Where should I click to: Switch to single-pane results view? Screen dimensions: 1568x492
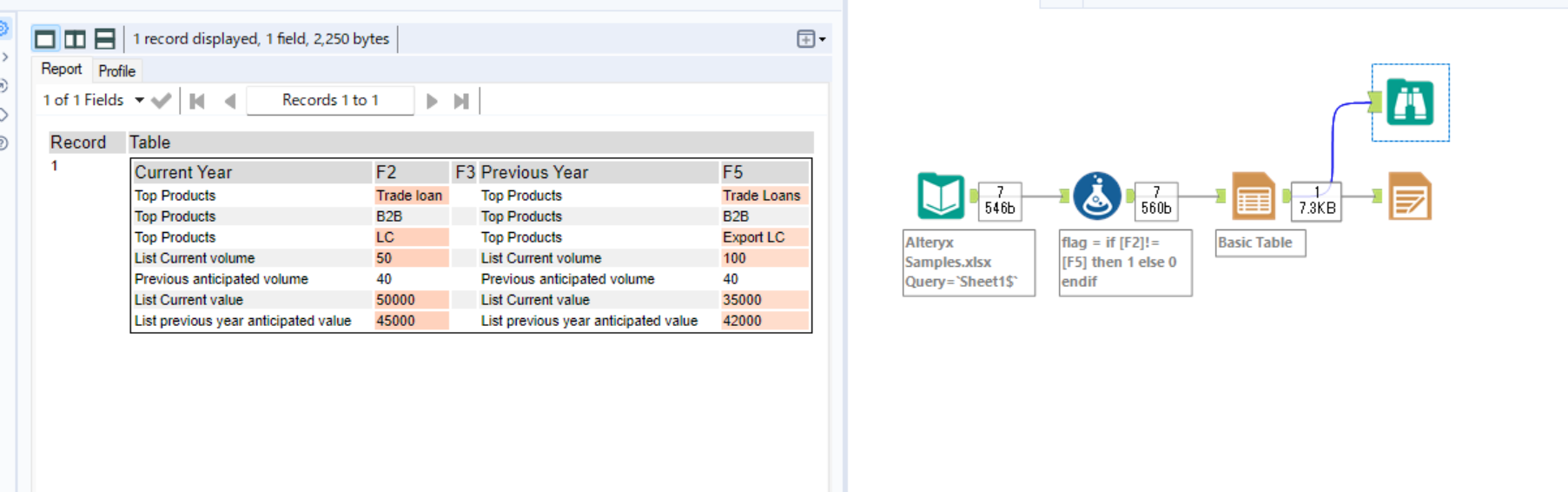coord(45,39)
